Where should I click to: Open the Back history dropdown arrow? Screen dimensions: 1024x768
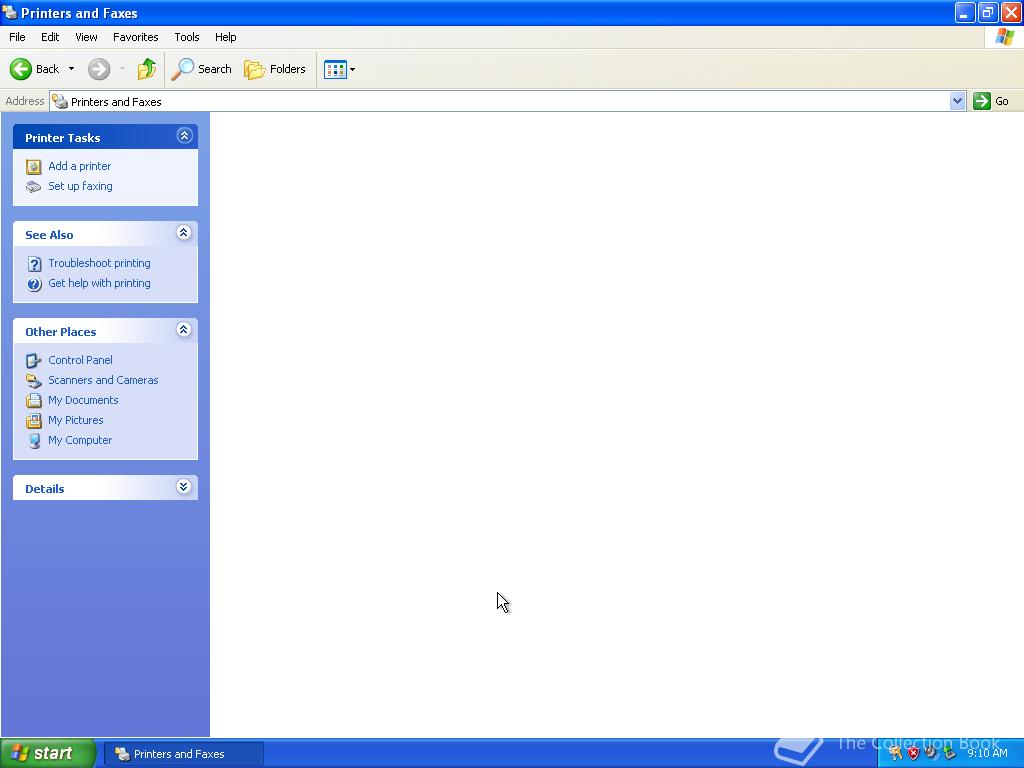pos(71,69)
